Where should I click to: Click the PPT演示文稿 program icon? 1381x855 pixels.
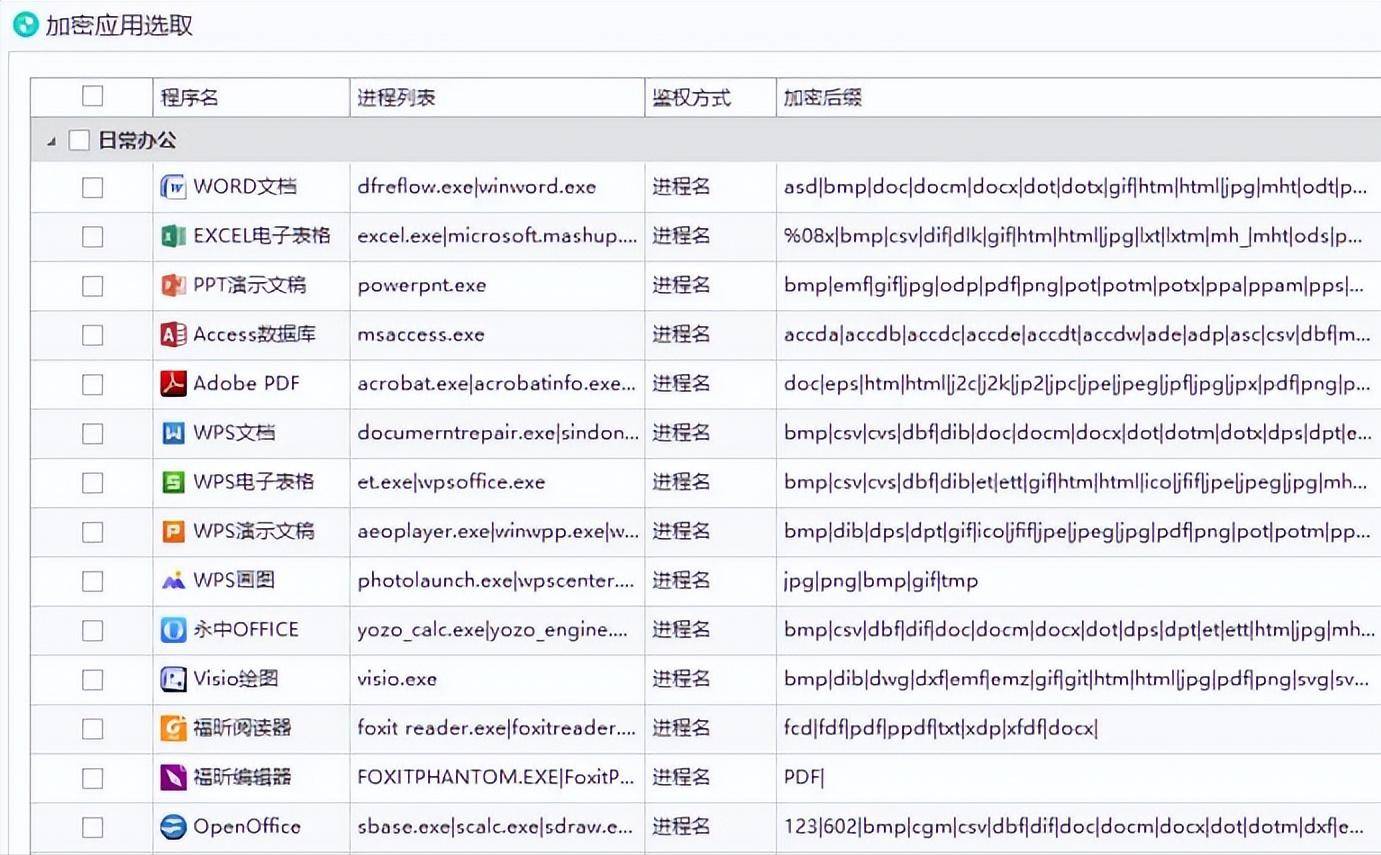coord(173,285)
